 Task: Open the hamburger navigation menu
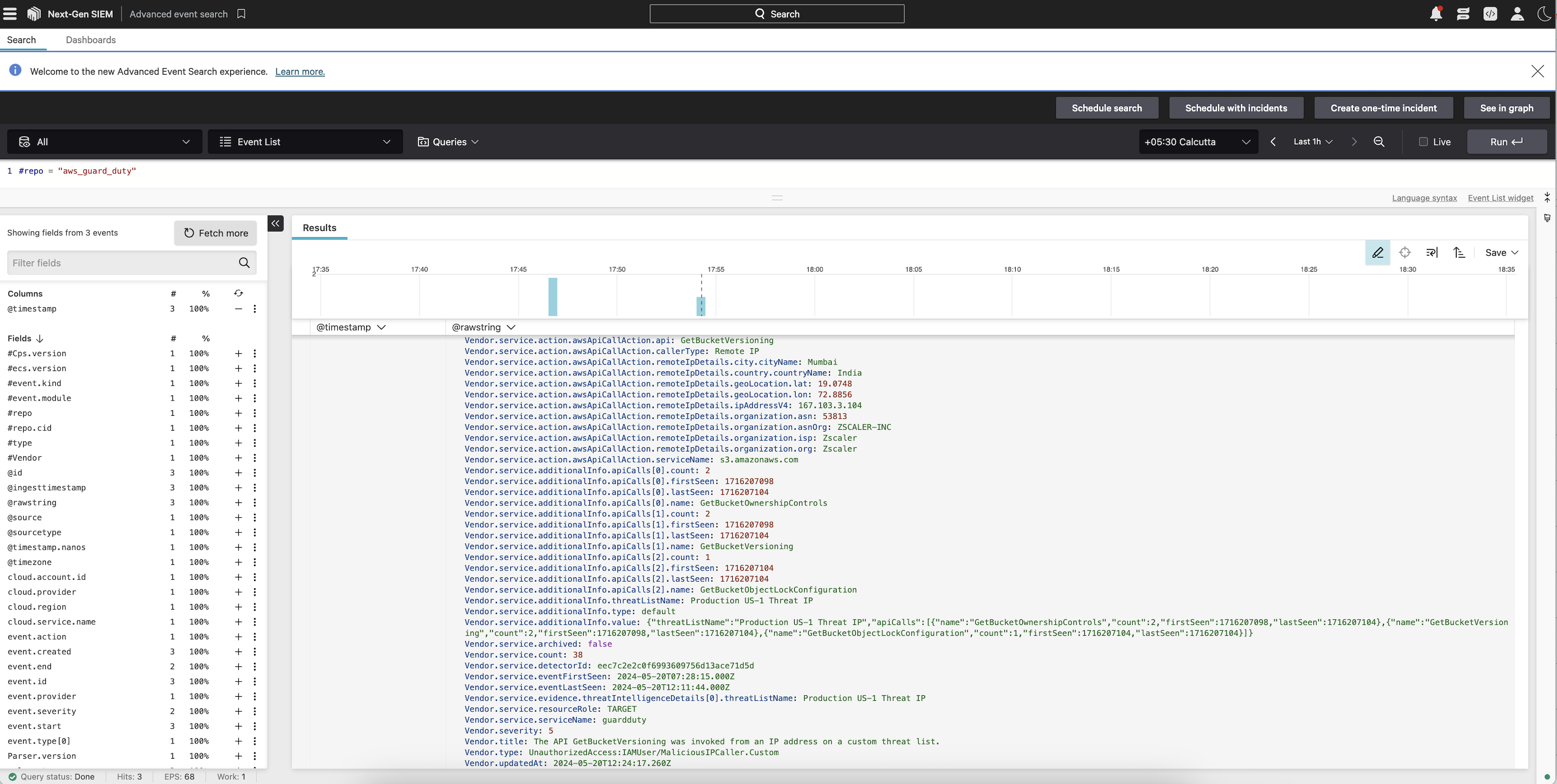10,13
